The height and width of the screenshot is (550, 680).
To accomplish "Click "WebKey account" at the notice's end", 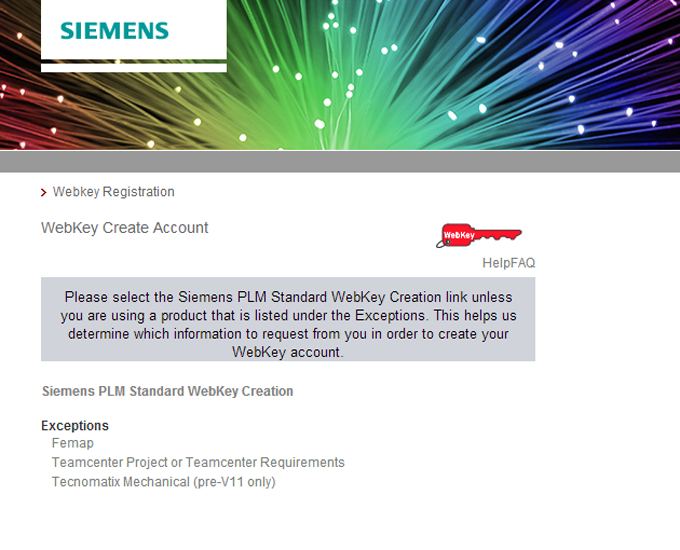I will (x=288, y=352).
